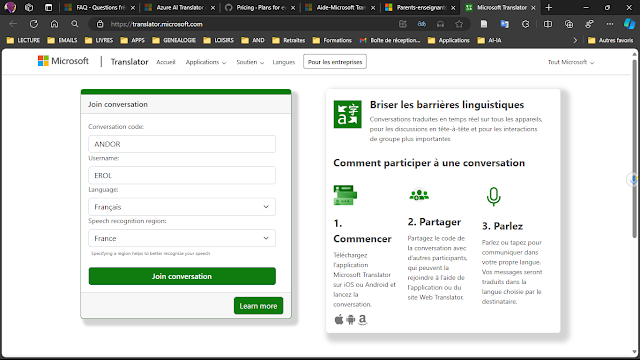The image size is (640, 360).
Task: Click the green Translator app logo
Action: (x=347, y=114)
